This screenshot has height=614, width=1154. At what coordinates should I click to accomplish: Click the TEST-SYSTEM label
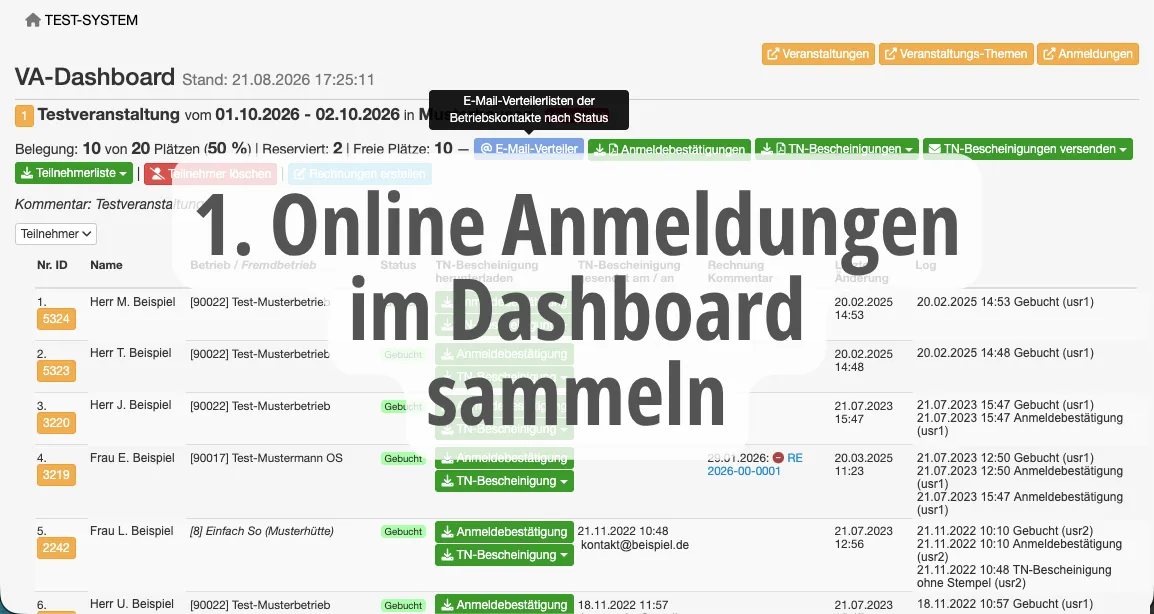tap(91, 21)
